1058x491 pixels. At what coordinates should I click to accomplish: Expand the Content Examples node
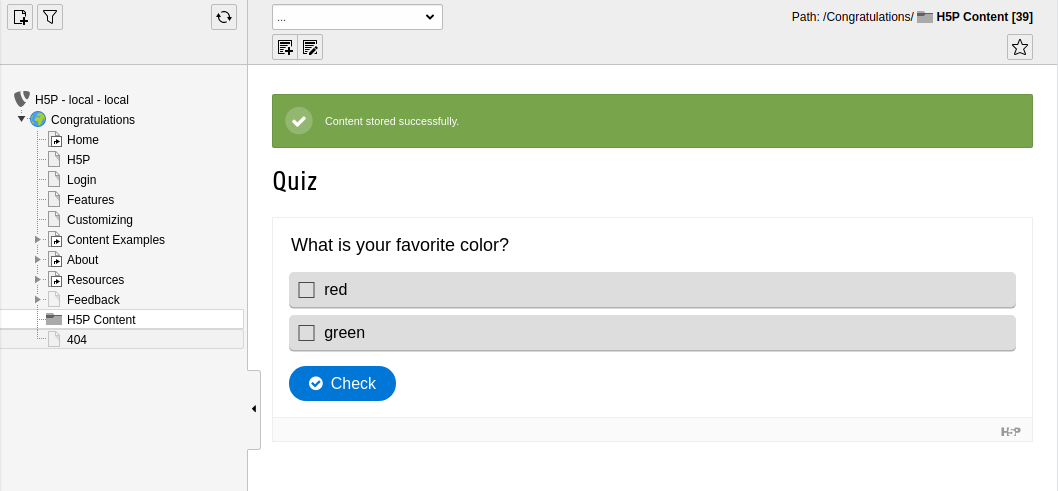[38, 239]
